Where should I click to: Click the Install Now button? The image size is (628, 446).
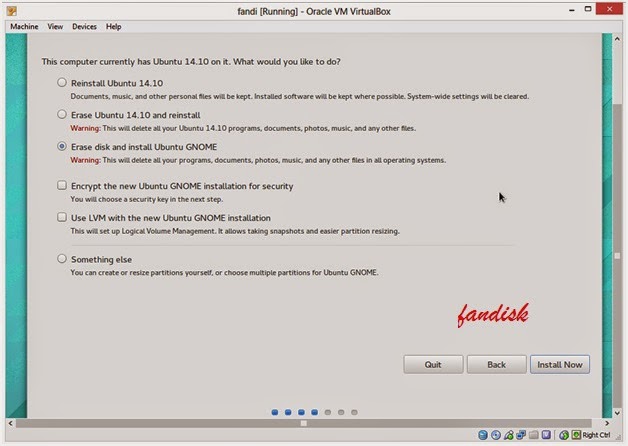pyautogui.click(x=560, y=364)
